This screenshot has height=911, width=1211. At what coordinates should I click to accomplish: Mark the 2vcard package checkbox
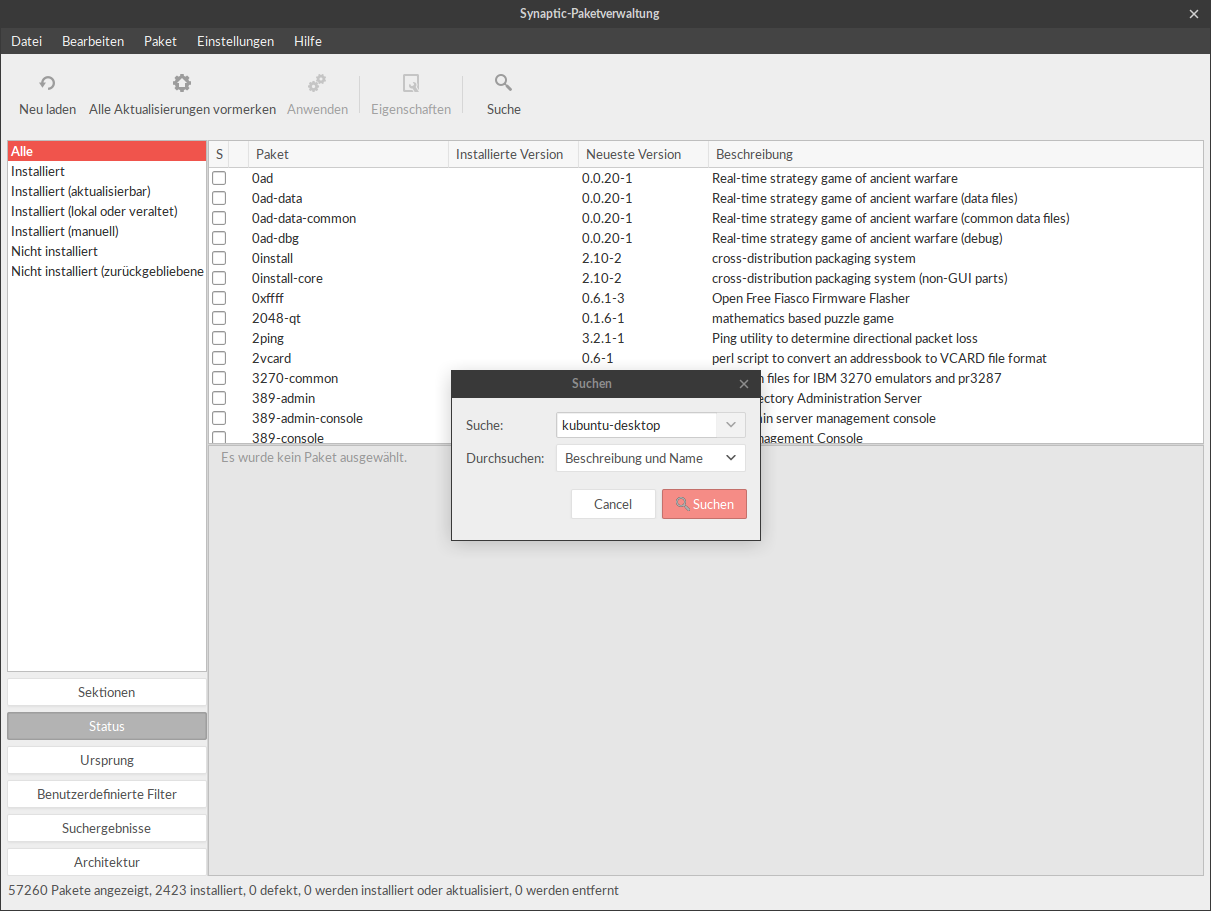tap(219, 358)
